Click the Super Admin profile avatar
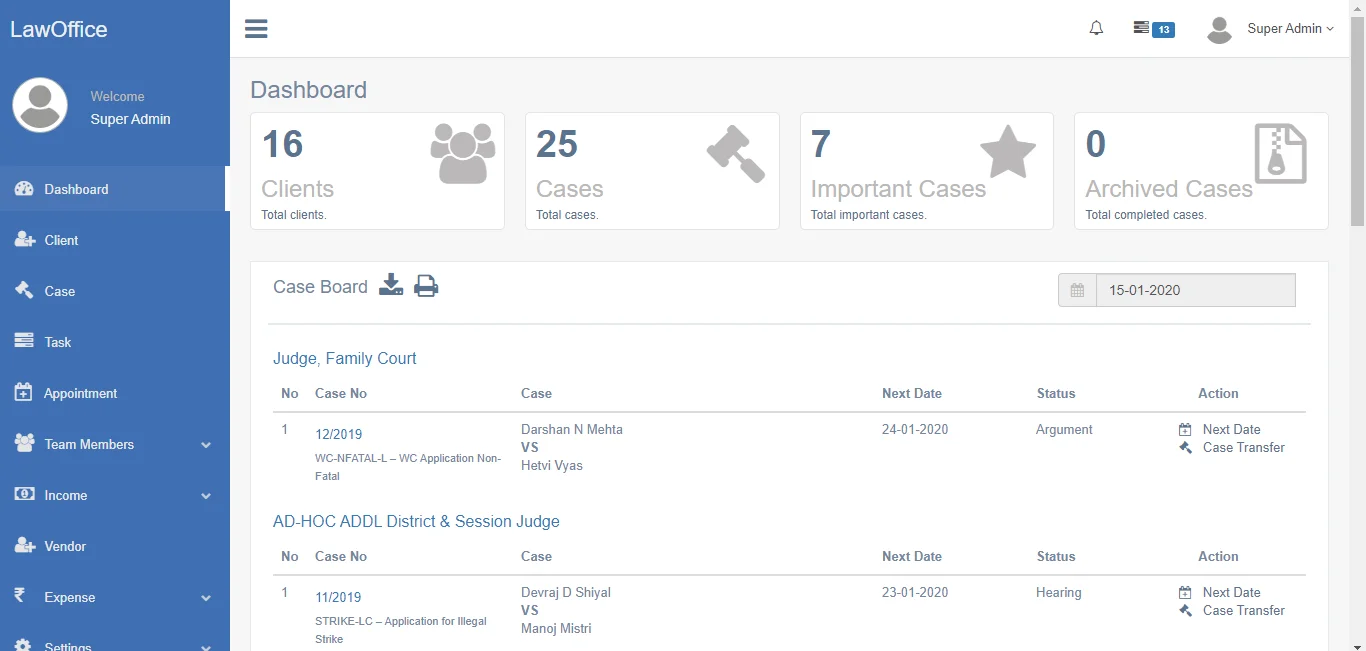 pos(1219,29)
